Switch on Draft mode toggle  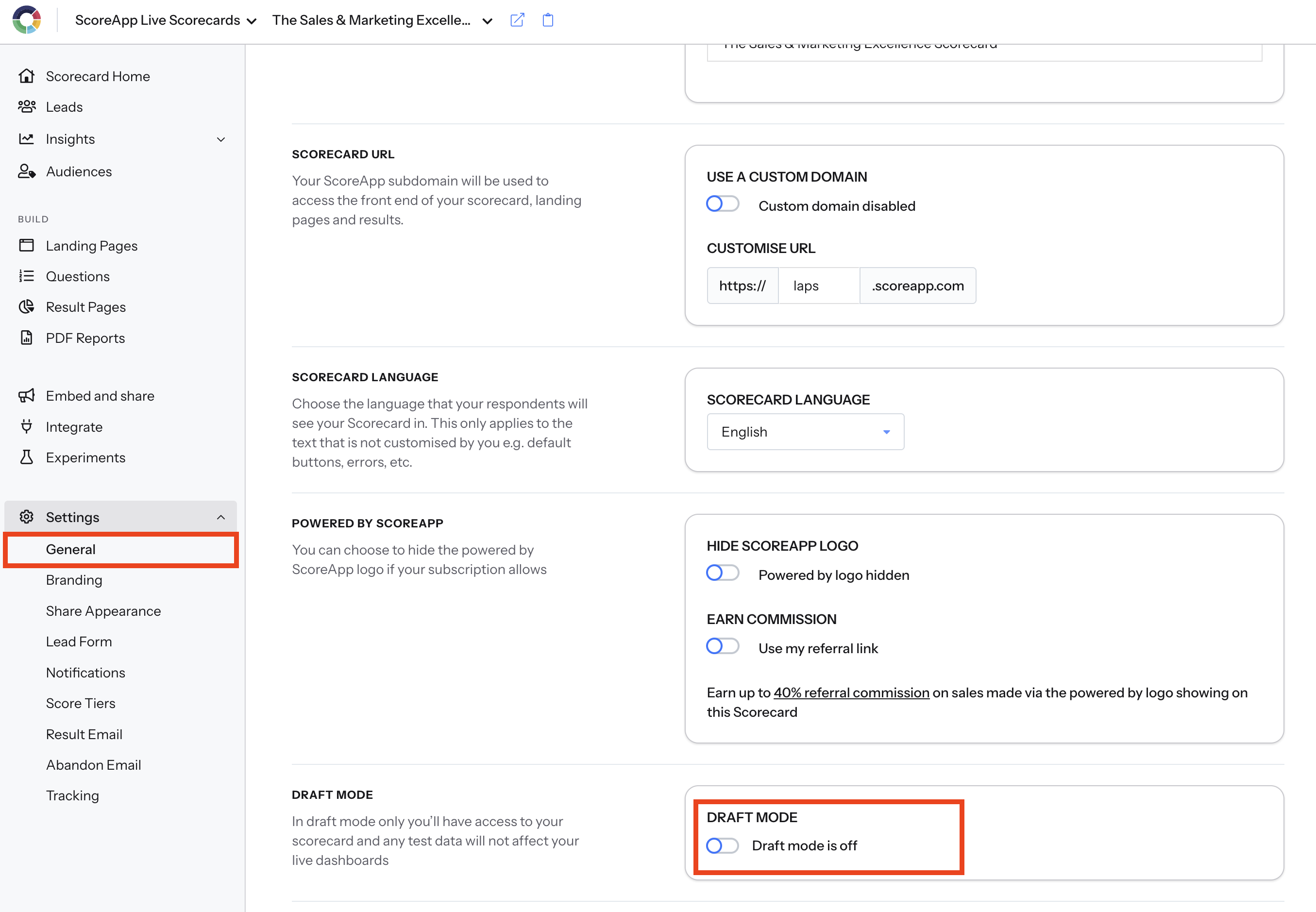click(722, 846)
